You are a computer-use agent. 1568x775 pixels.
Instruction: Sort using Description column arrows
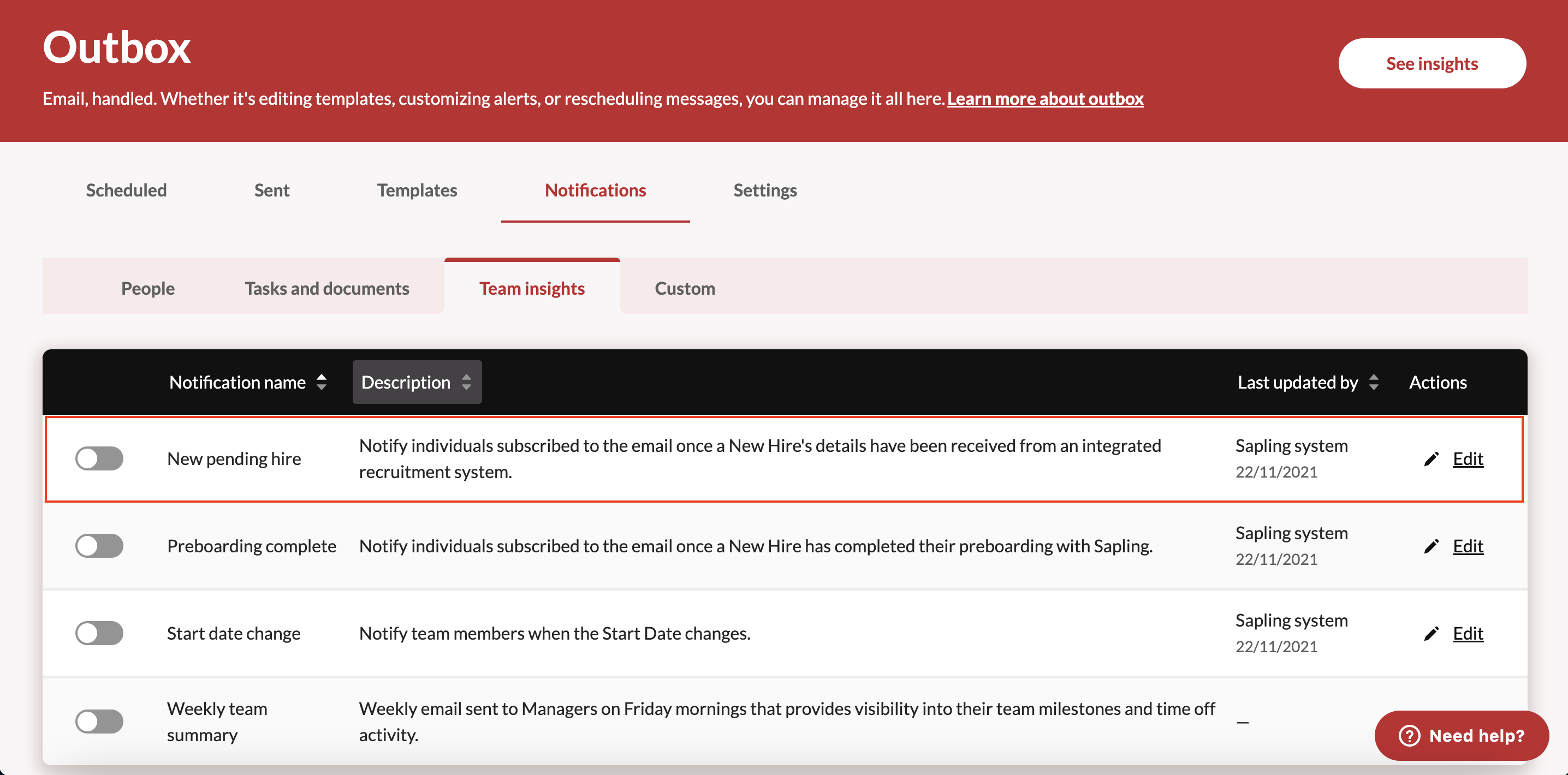coord(466,382)
